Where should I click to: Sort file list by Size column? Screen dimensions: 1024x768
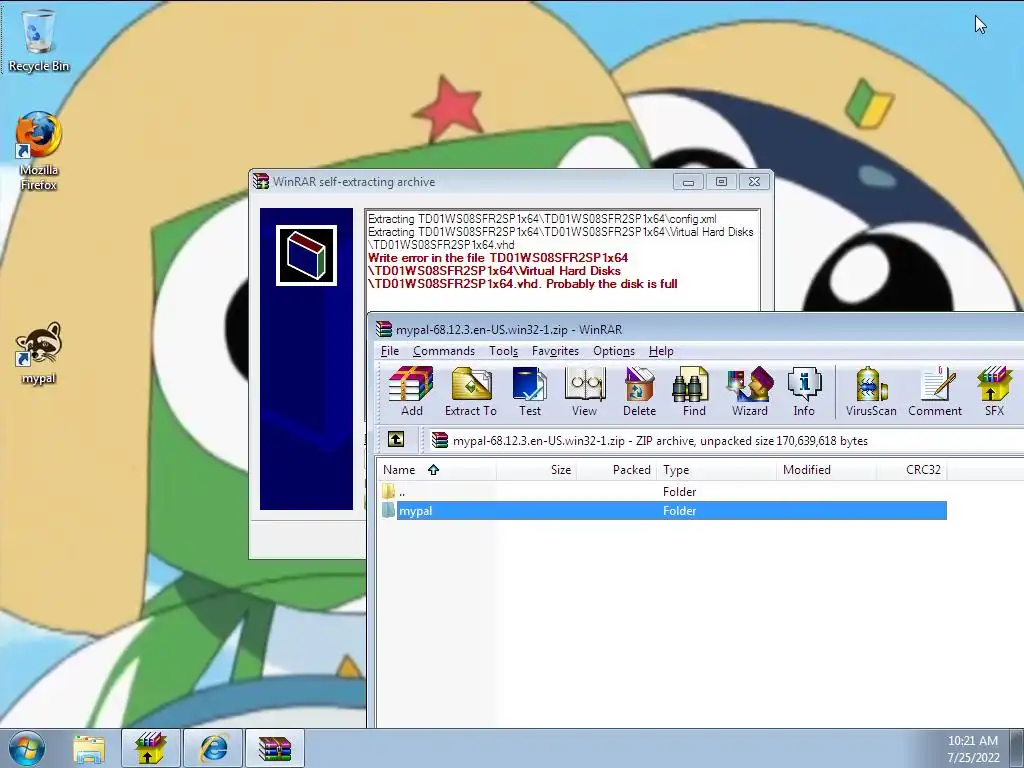point(536,470)
